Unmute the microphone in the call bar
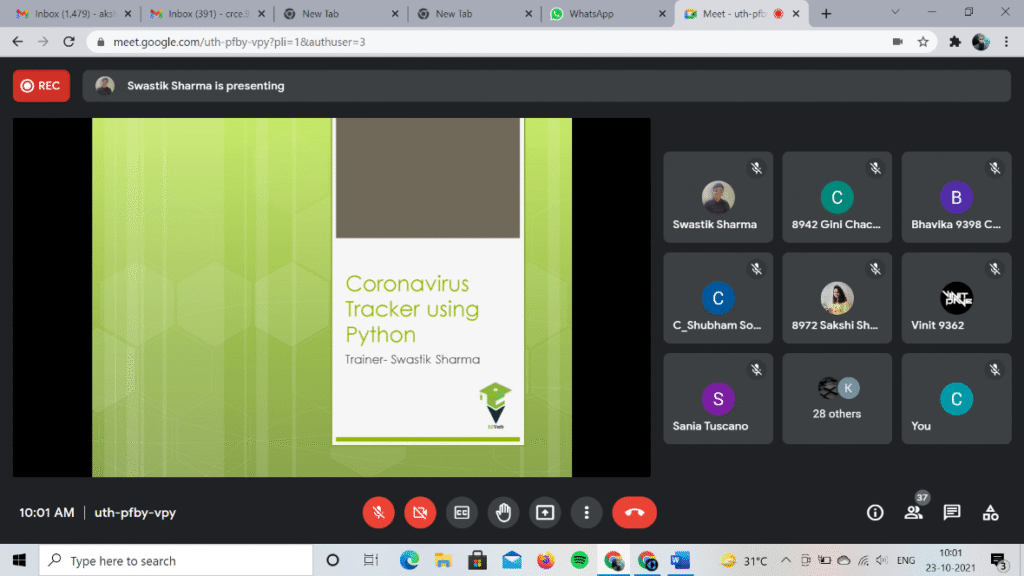The width and height of the screenshot is (1024, 576). [x=378, y=512]
